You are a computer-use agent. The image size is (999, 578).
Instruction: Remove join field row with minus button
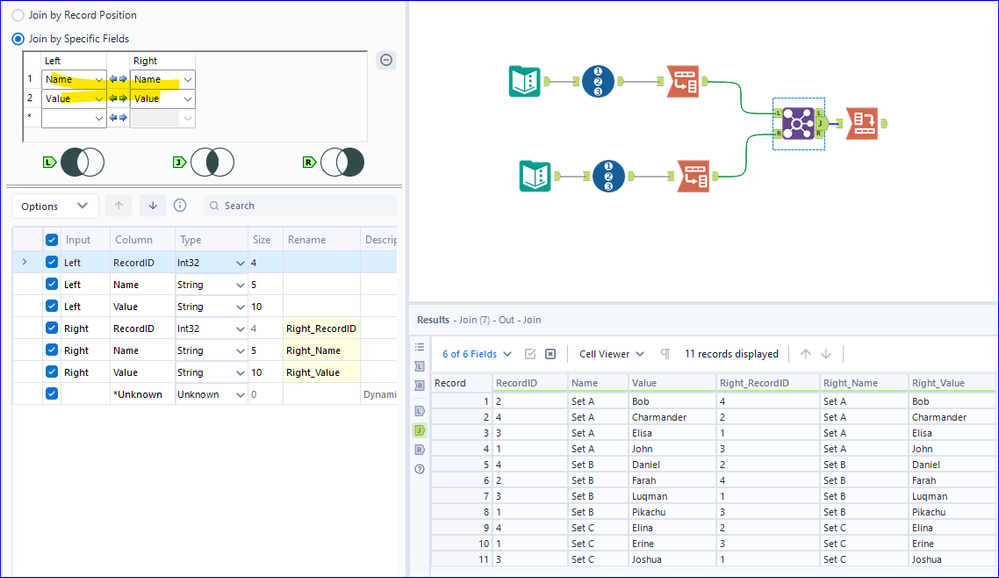pos(386,60)
